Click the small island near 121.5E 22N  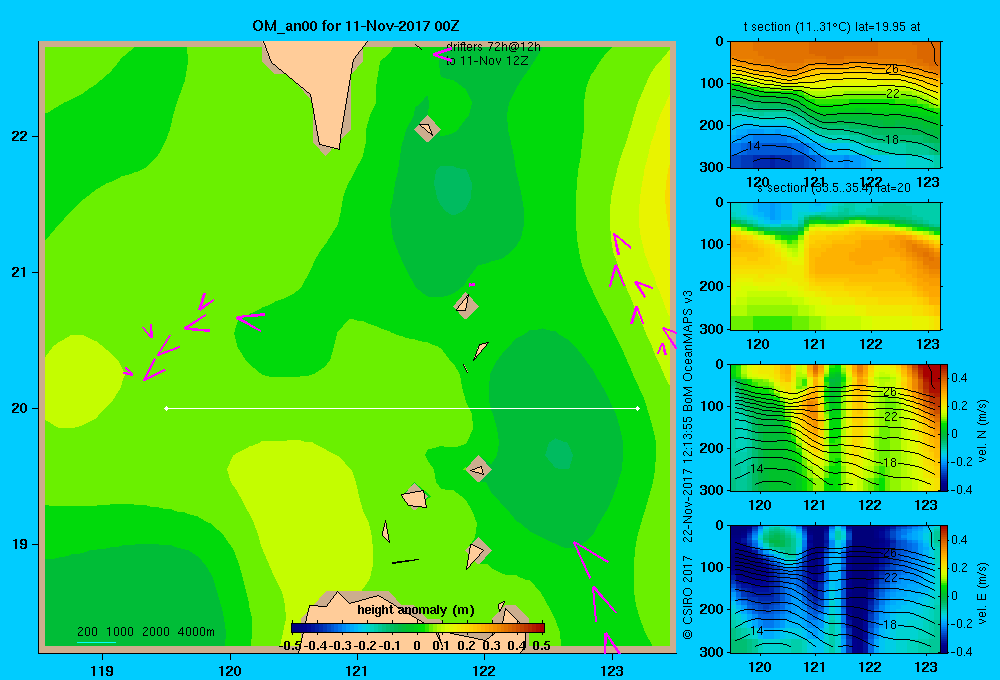(x=427, y=128)
